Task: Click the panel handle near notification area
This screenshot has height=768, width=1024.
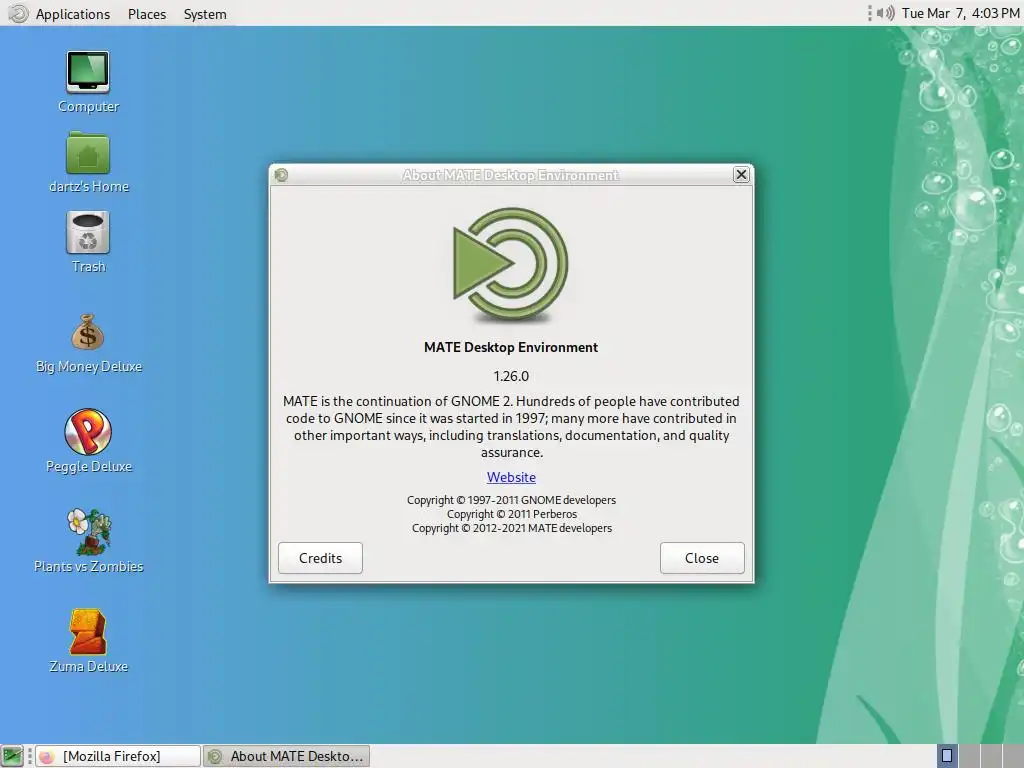Action: coord(869,13)
